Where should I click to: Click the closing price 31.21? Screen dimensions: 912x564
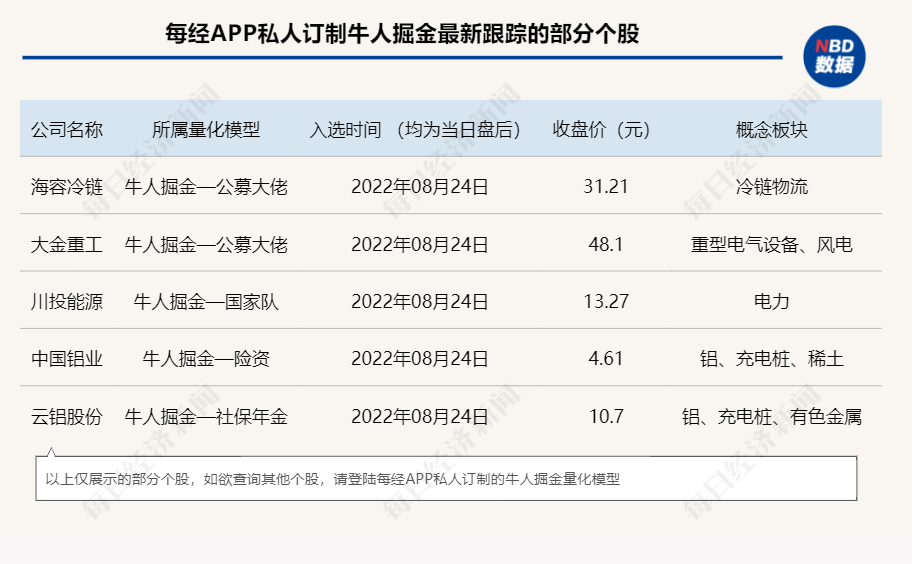[605, 187]
